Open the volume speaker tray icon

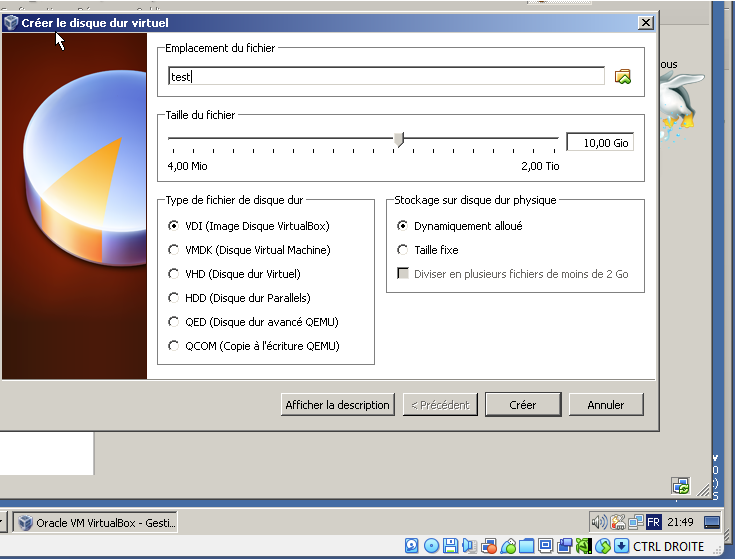pyautogui.click(x=599, y=522)
